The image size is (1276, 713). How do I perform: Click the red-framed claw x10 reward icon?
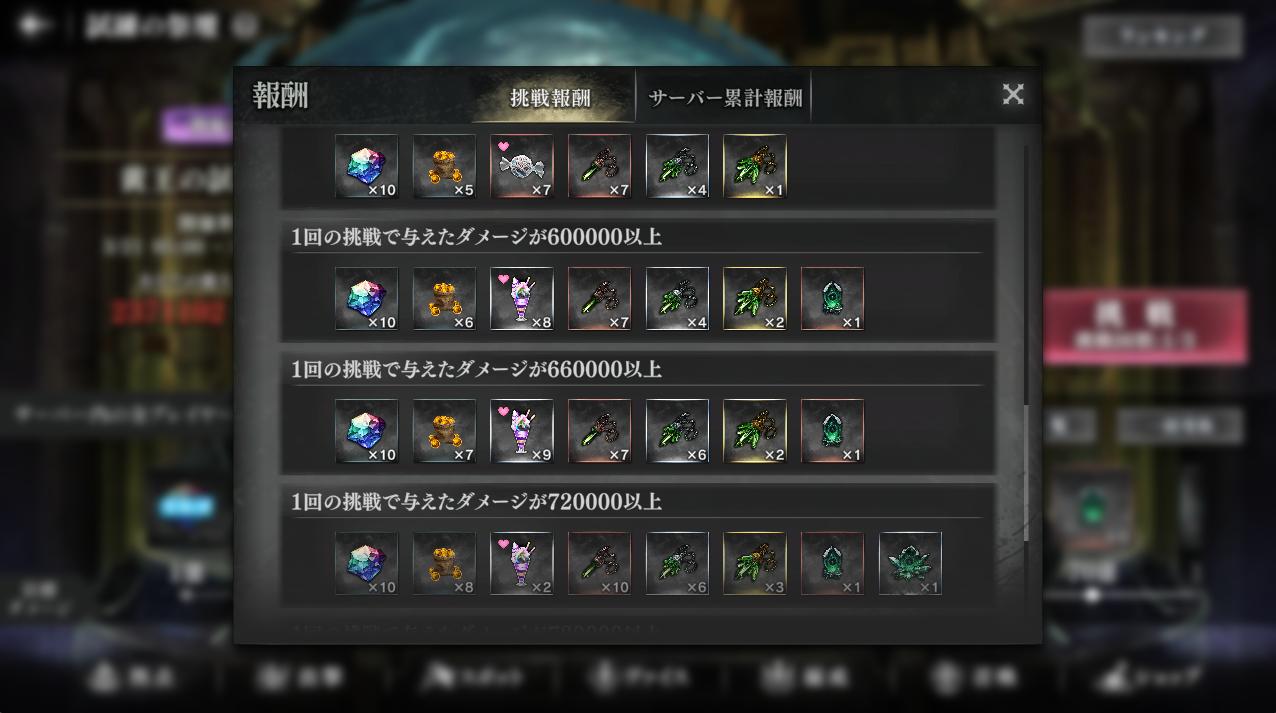pos(599,563)
